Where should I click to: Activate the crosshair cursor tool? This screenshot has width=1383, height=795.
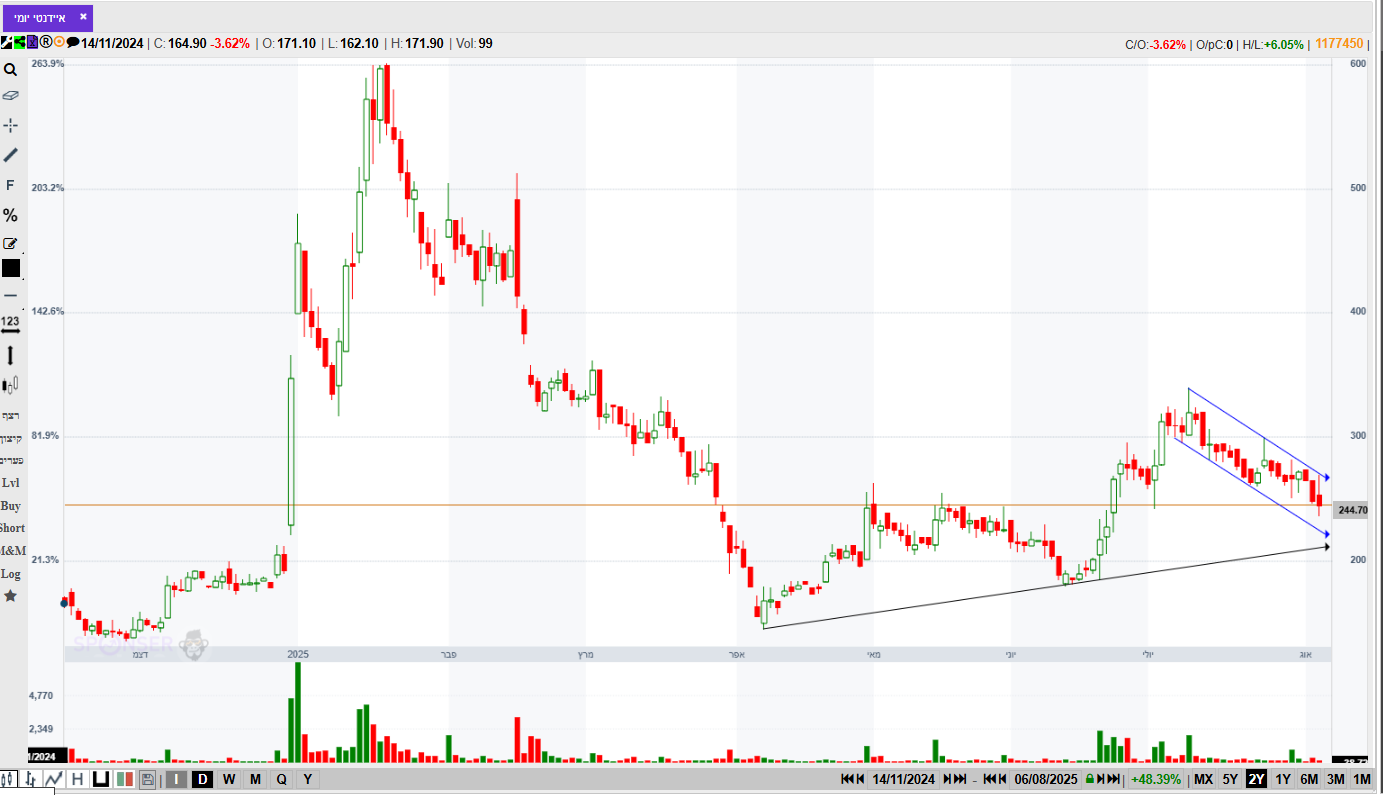[x=10, y=125]
